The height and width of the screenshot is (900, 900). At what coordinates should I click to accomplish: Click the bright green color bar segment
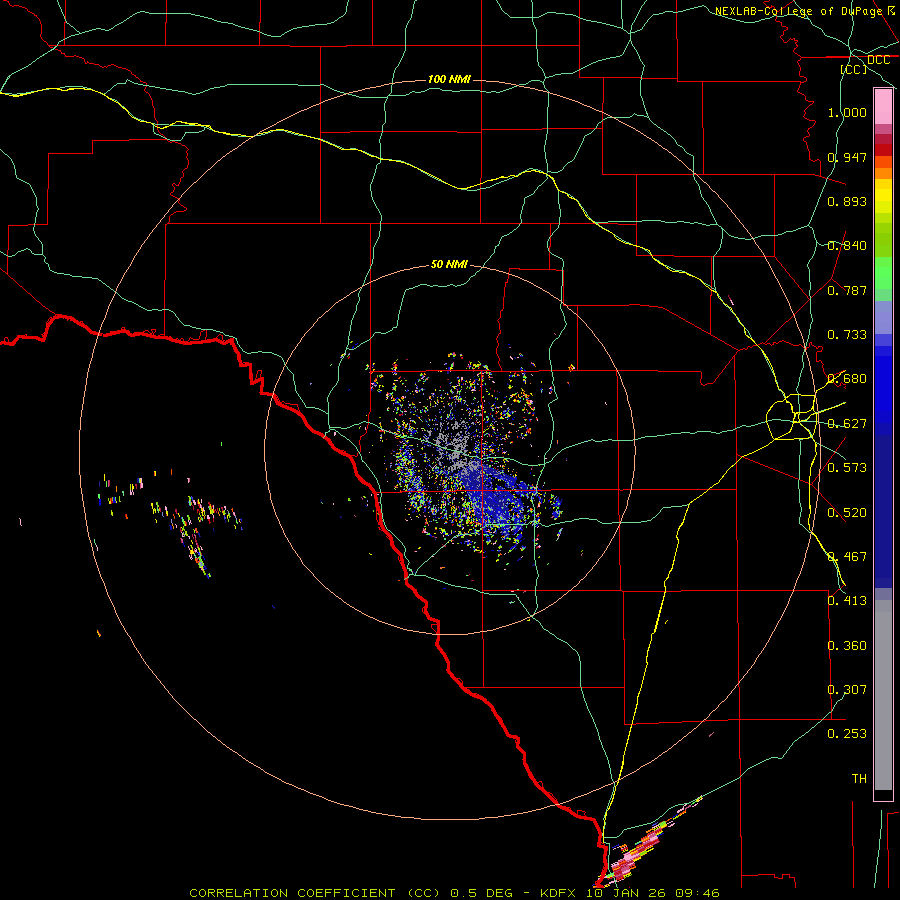pos(883,274)
